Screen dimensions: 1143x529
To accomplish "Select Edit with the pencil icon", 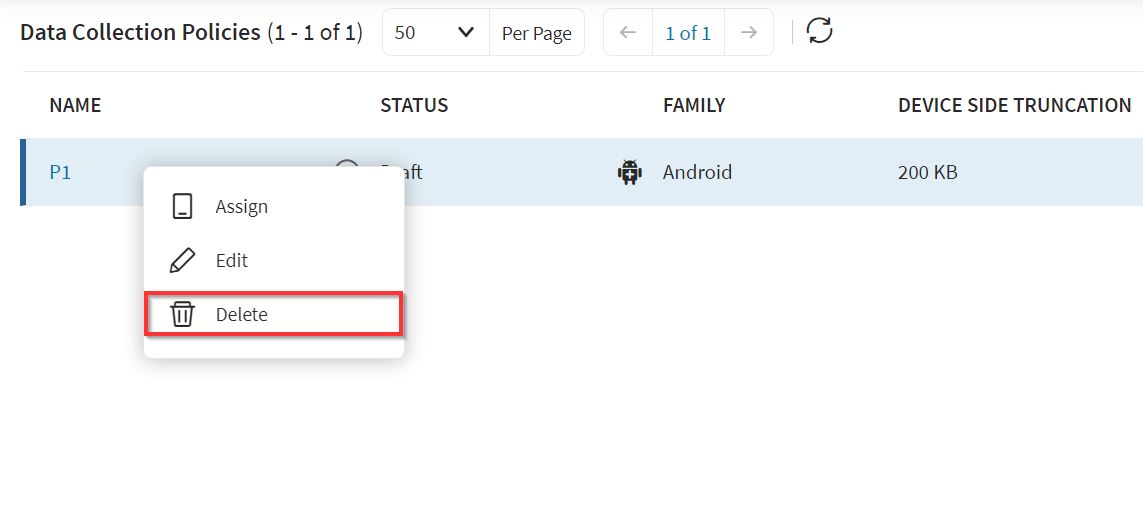I will pyautogui.click(x=231, y=260).
